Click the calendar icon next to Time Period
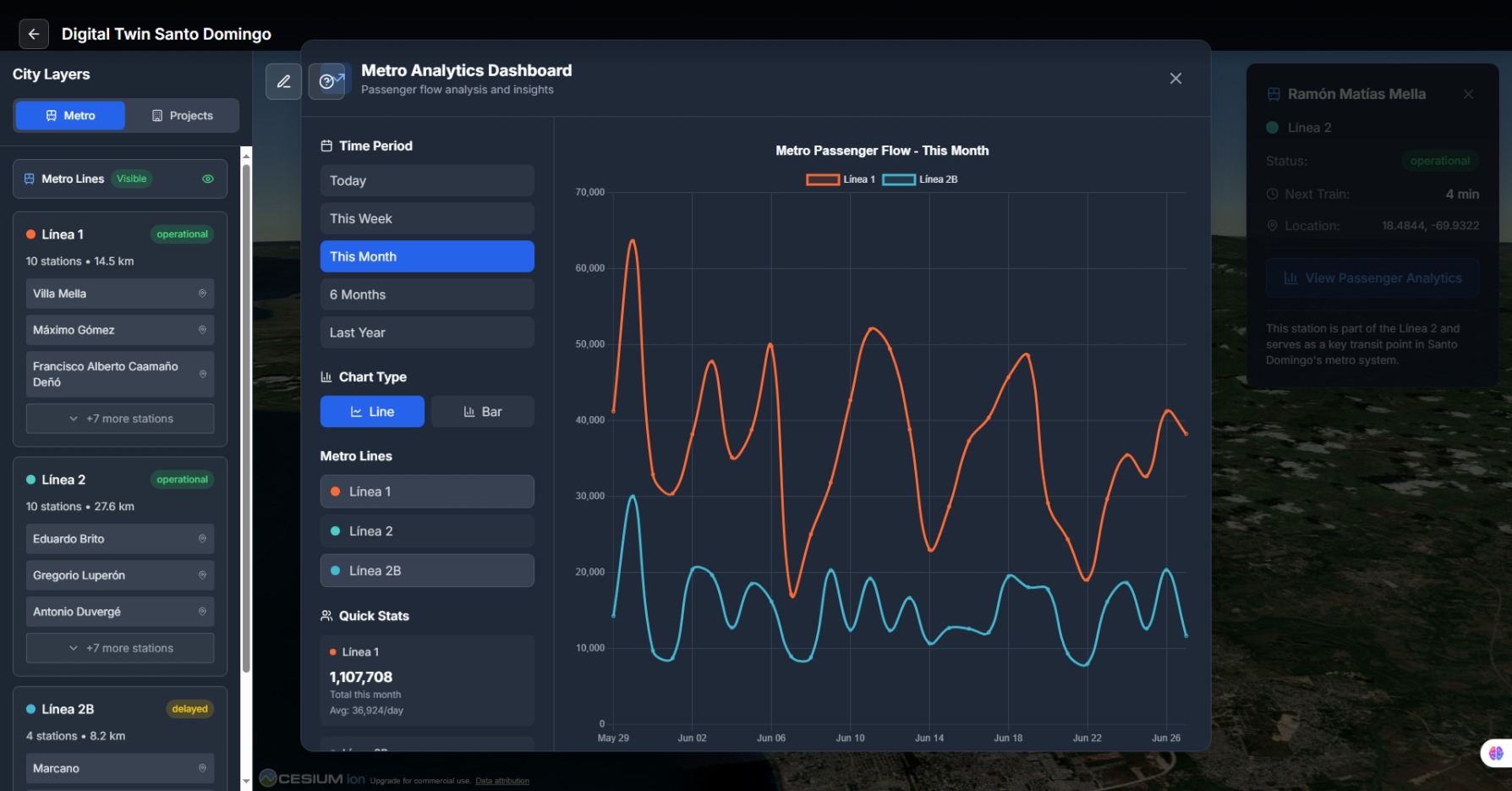This screenshot has width=1512, height=791. tap(326, 146)
